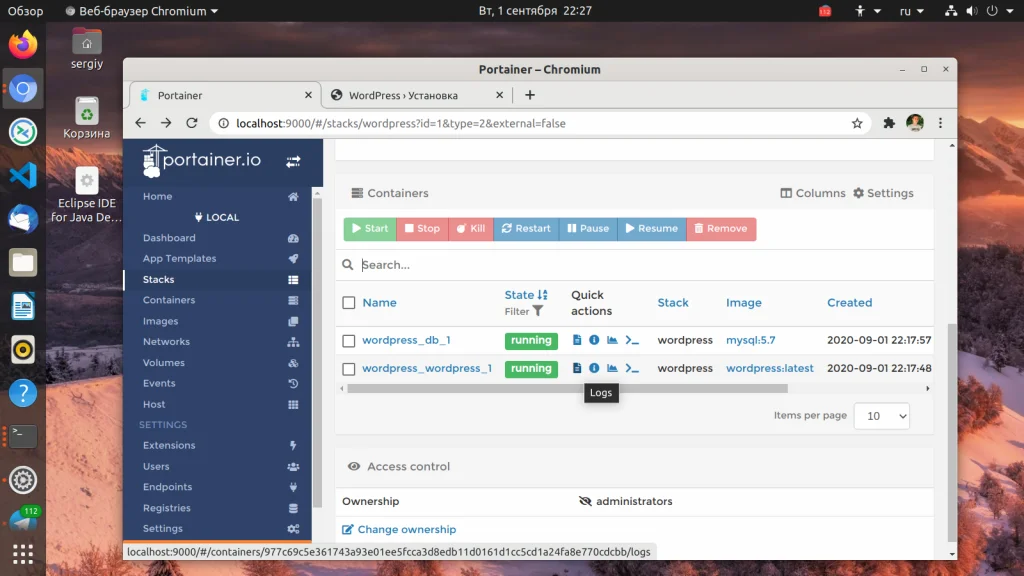
Task: Click the page vertical scrollbar thumb
Action: click(952, 431)
